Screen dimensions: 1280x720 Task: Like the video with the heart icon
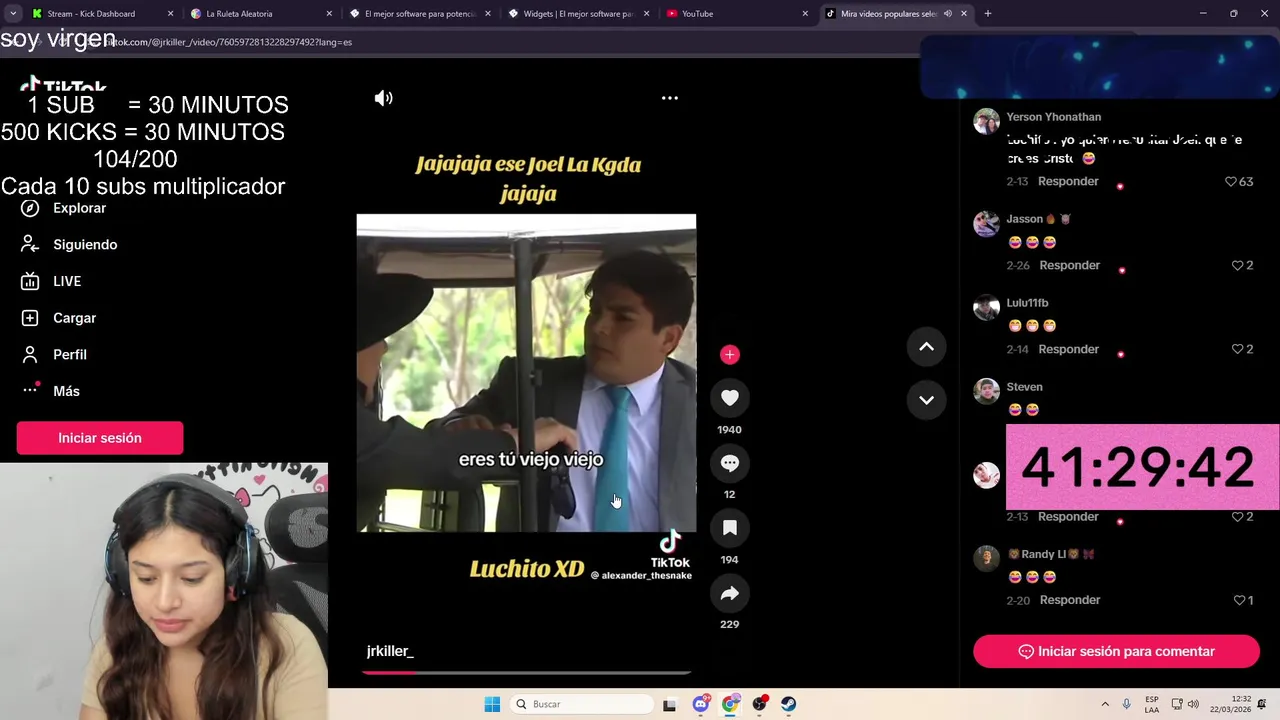pos(730,398)
